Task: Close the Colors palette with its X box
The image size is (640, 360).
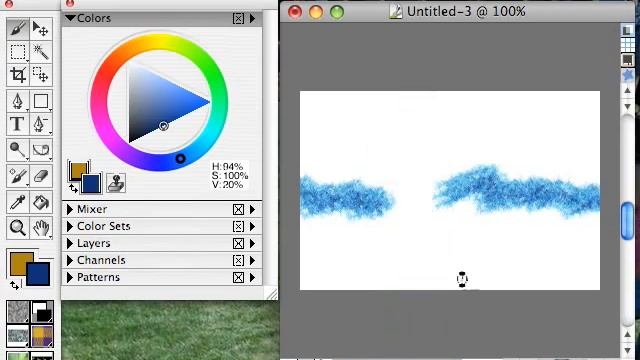Action: tap(238, 18)
